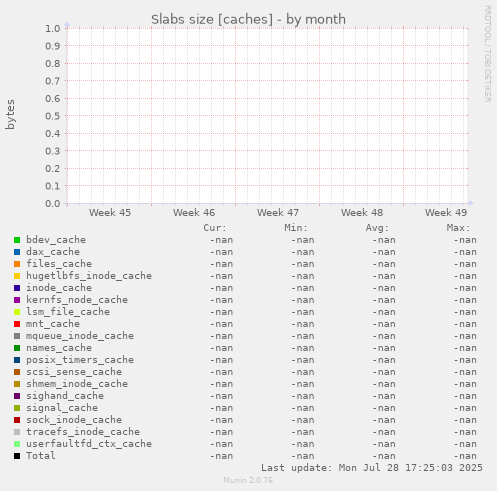Select the kernfs_node_cache legend label
The width and height of the screenshot is (497, 491).
(x=77, y=300)
